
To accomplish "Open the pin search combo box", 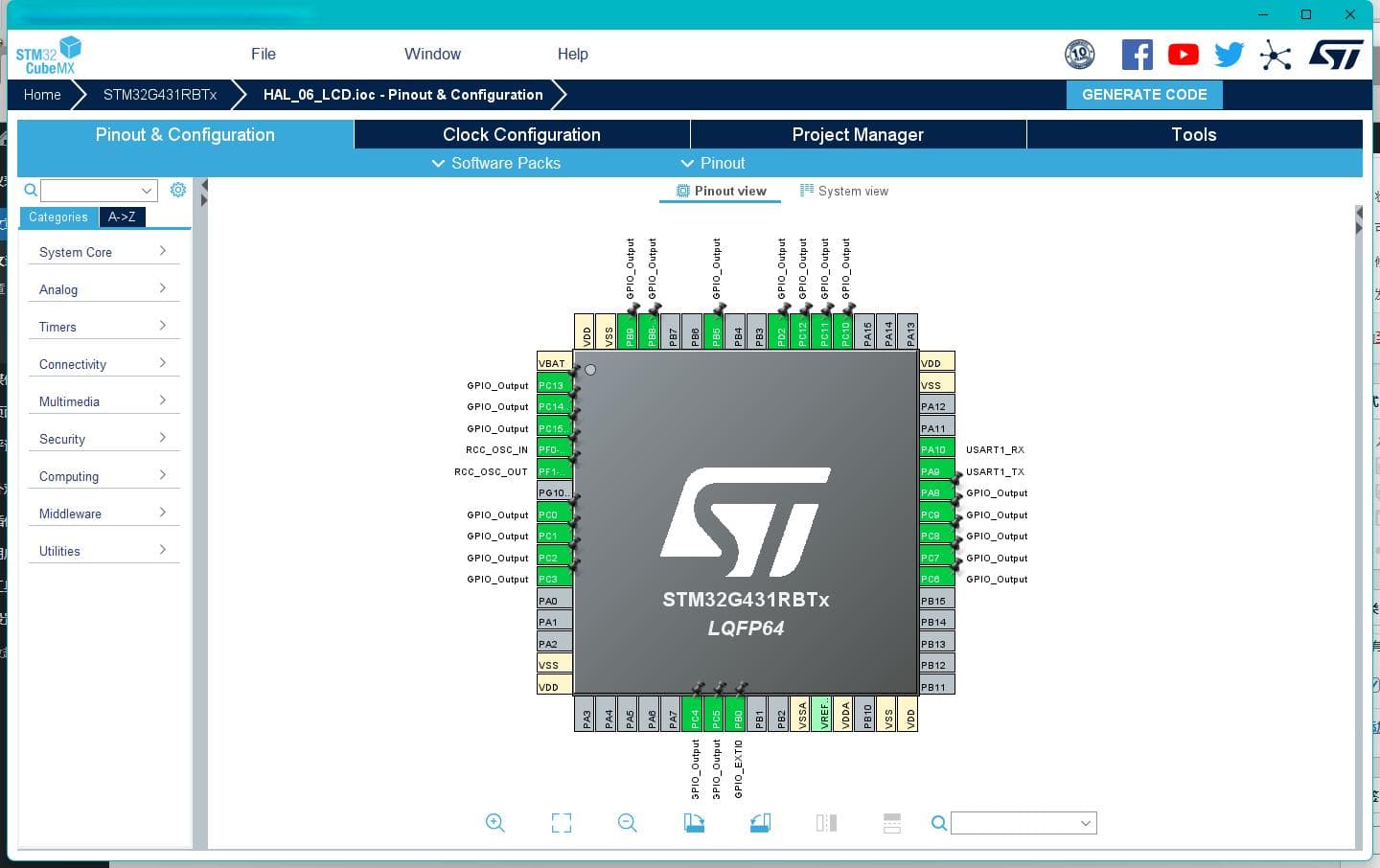I will [x=1023, y=823].
